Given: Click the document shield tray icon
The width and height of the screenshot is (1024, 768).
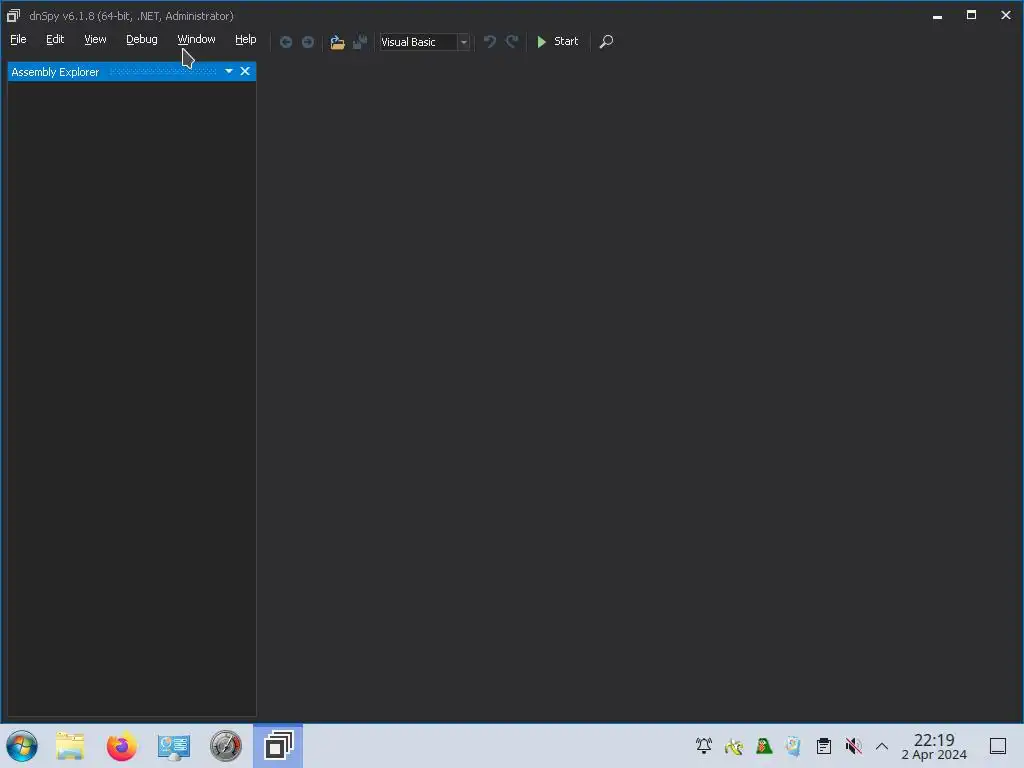Looking at the screenshot, I should [793, 746].
